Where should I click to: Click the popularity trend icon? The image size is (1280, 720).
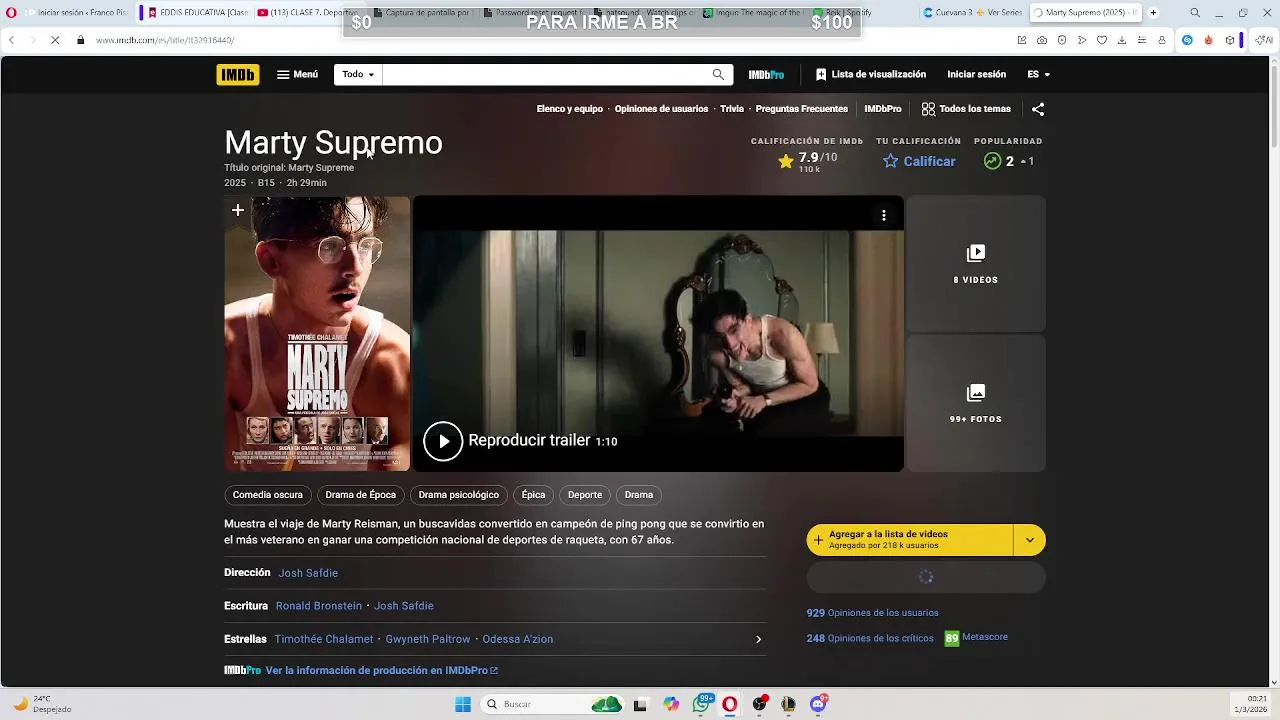(992, 161)
